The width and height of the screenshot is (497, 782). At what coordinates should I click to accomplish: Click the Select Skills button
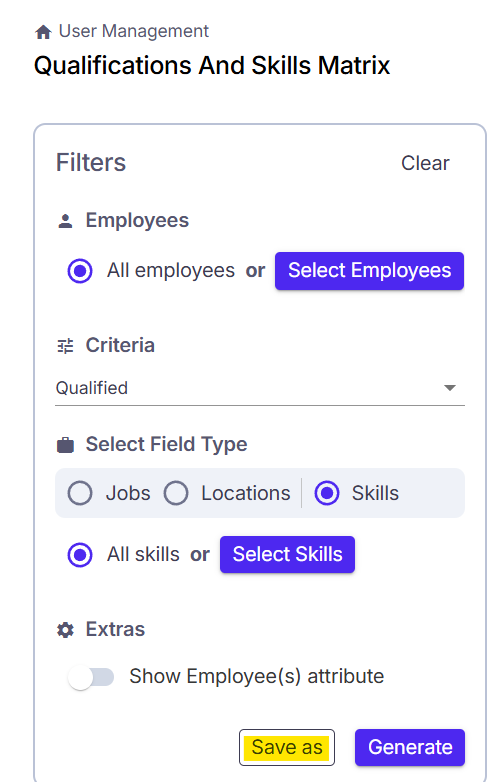tap(287, 555)
